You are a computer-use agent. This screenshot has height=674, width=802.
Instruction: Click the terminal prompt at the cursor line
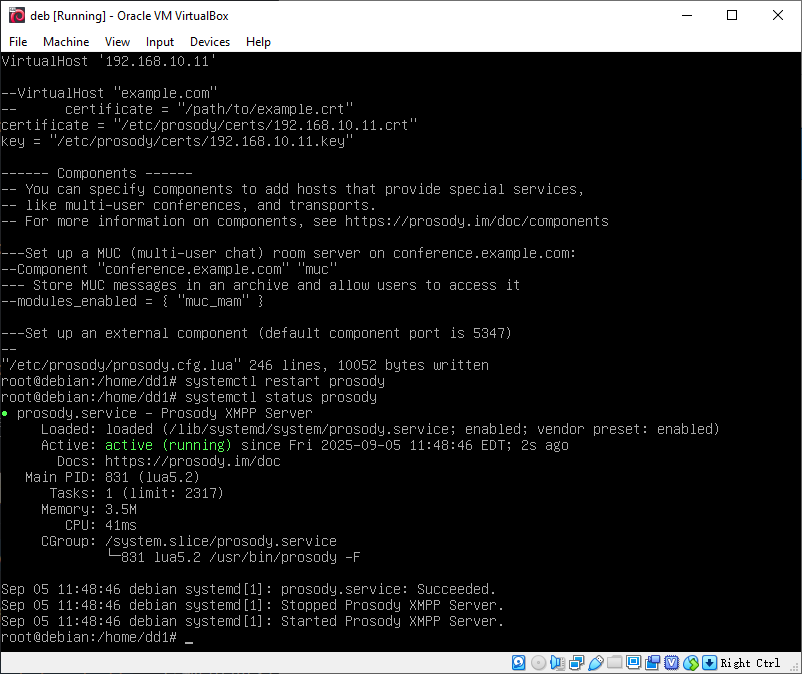click(189, 638)
